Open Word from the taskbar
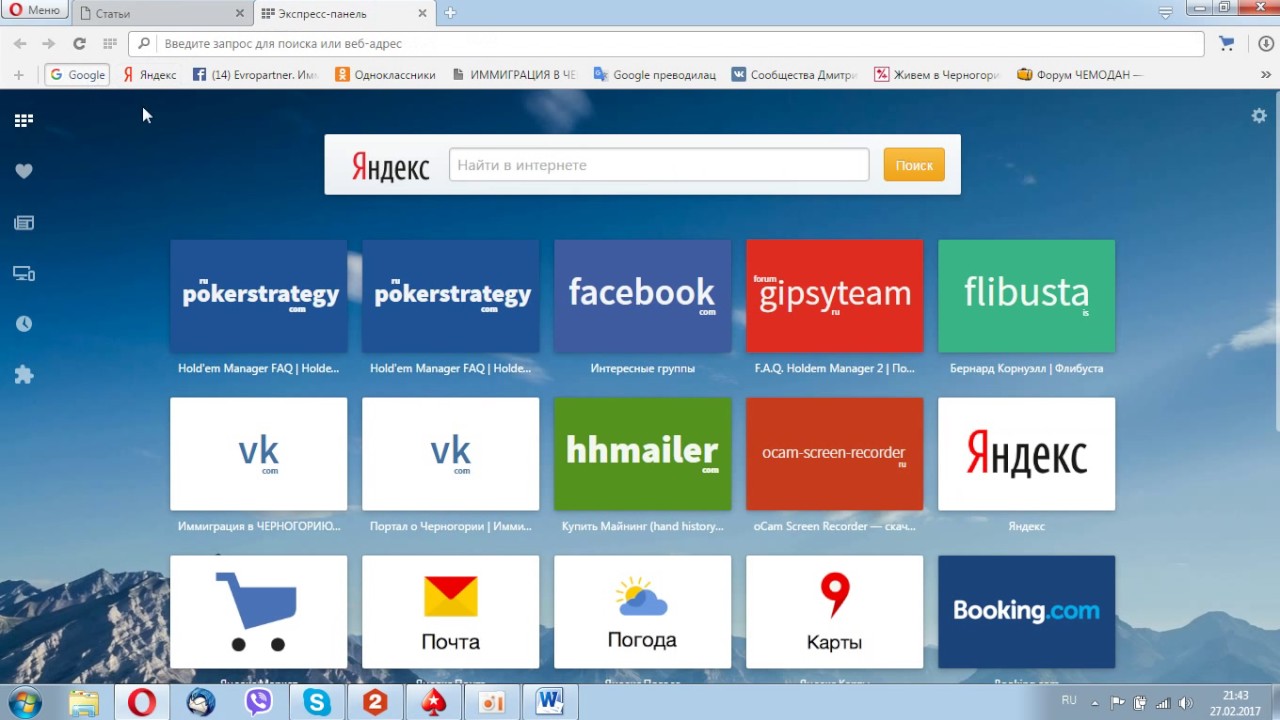This screenshot has height=720, width=1280. tap(549, 703)
